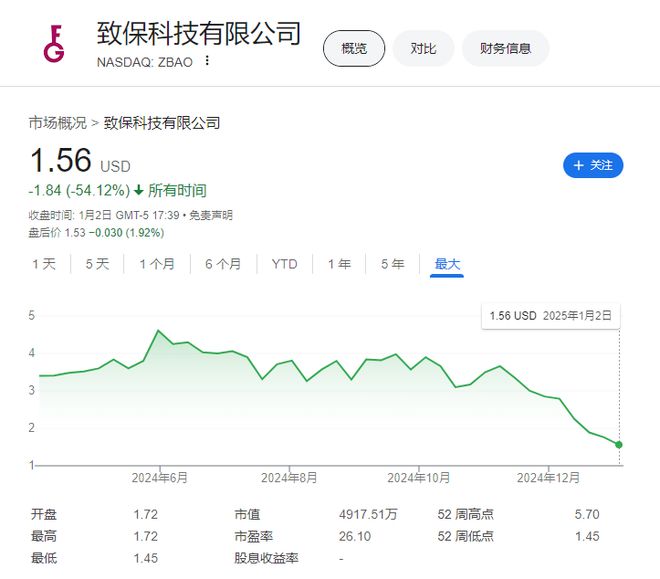Open the 免责声明 link

click(x=210, y=215)
